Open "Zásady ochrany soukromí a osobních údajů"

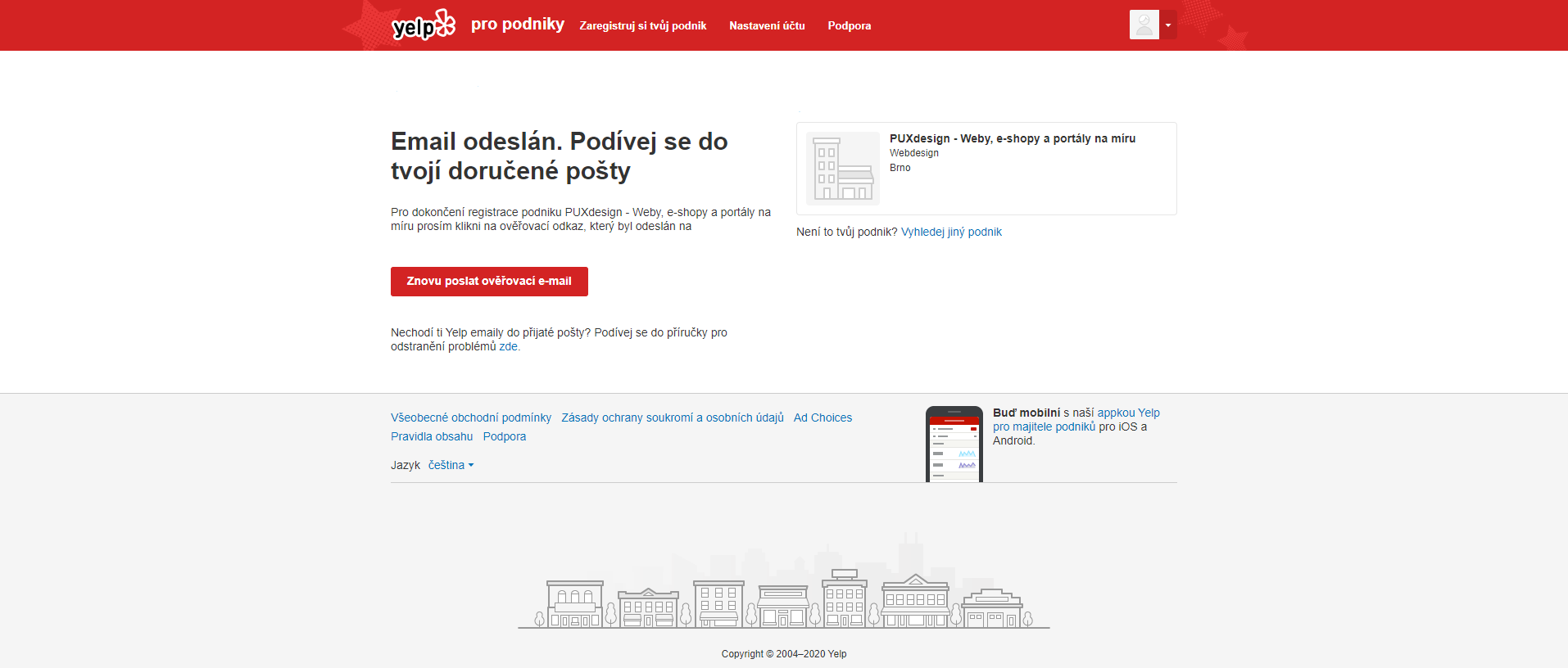tap(672, 418)
